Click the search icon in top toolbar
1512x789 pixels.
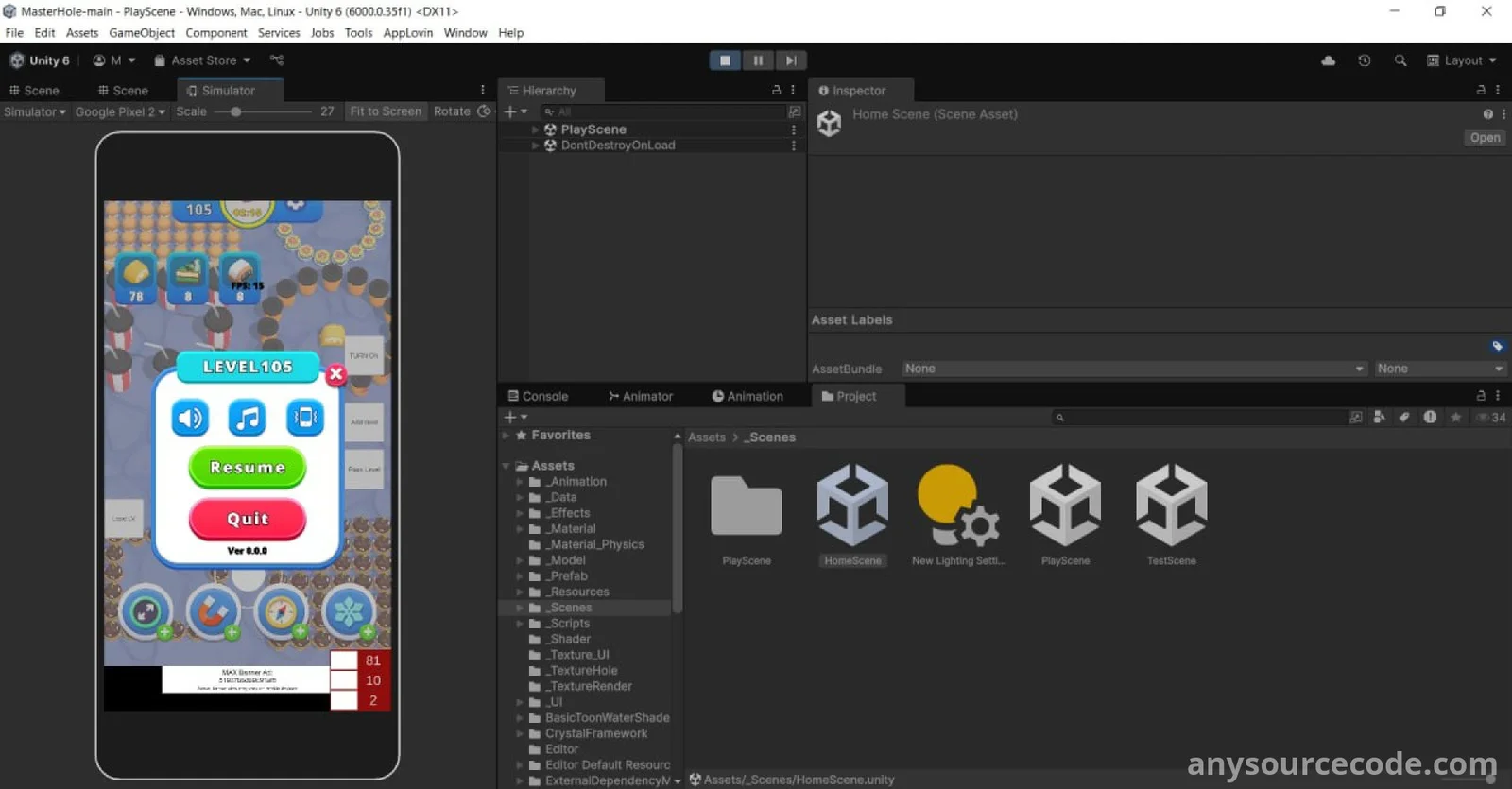(x=1400, y=60)
